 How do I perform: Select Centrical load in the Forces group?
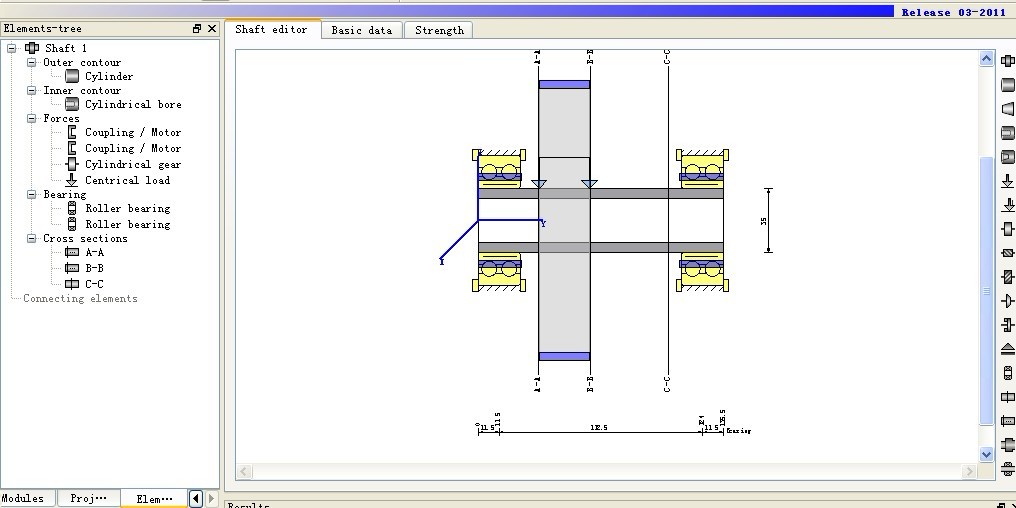128,181
